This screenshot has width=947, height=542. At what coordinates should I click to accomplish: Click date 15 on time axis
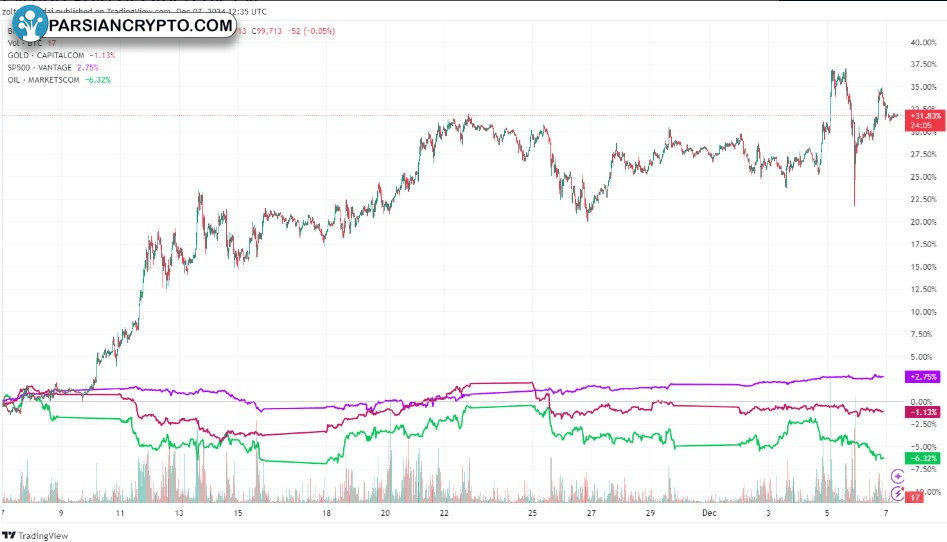[238, 513]
